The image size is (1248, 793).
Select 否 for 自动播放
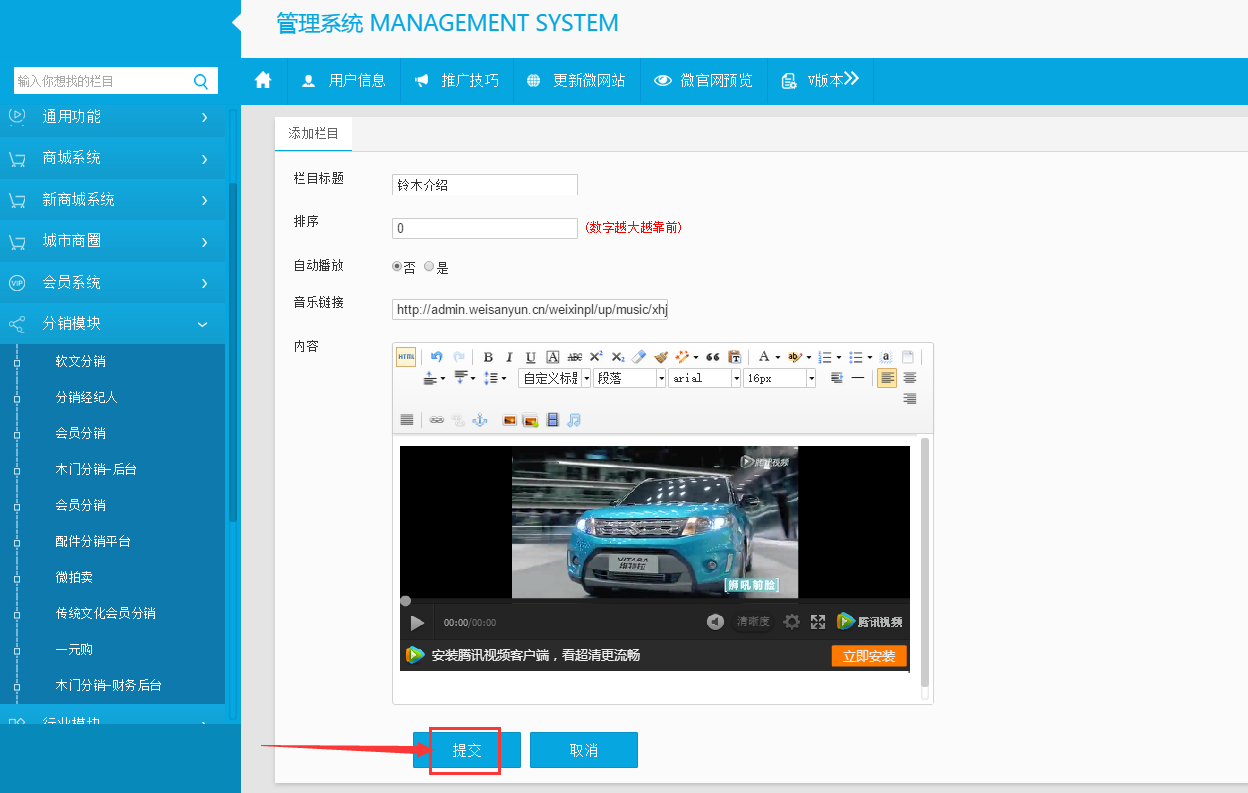pos(397,267)
